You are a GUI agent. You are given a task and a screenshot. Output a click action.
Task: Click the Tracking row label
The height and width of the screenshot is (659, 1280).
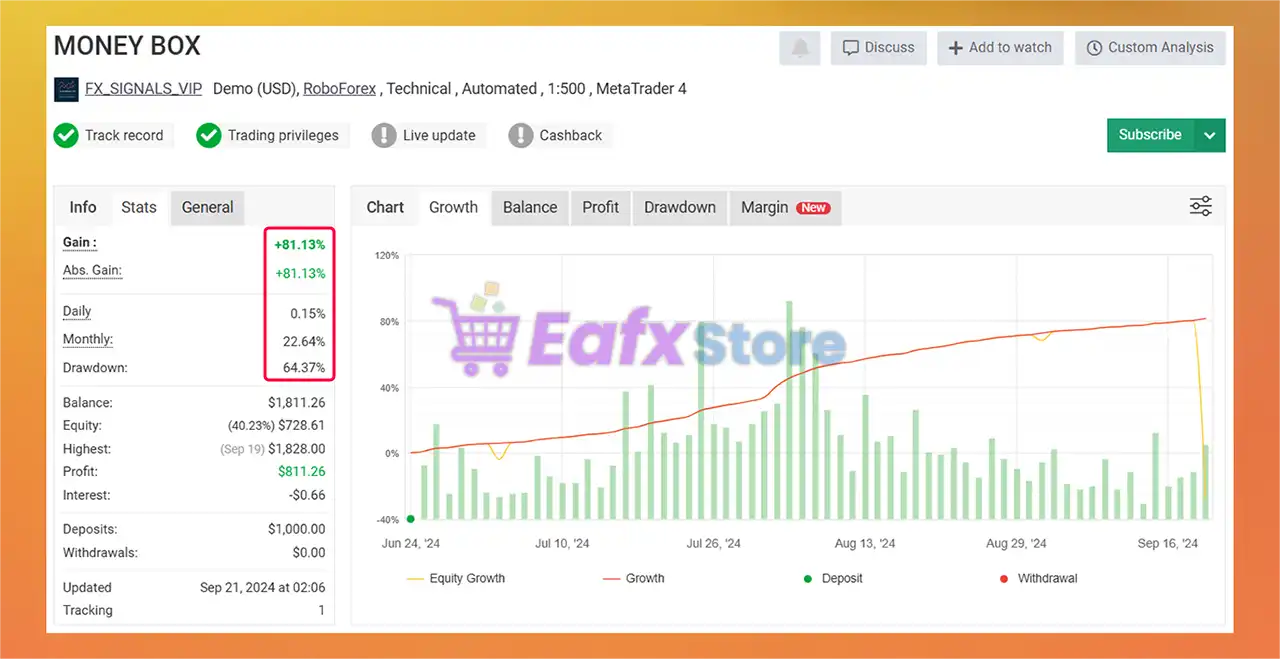tap(88, 611)
